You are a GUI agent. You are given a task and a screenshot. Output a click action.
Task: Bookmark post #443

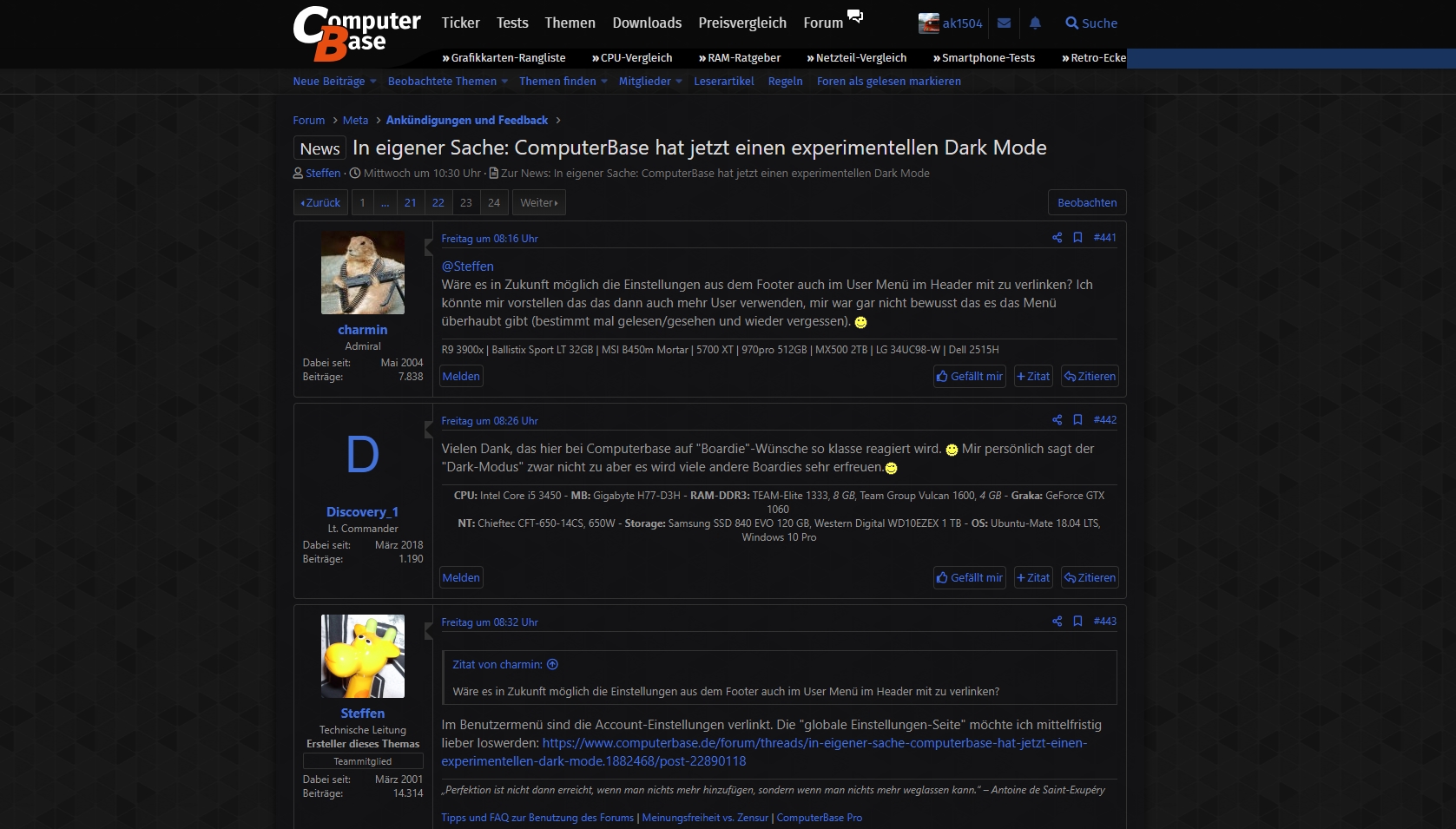pos(1077,622)
